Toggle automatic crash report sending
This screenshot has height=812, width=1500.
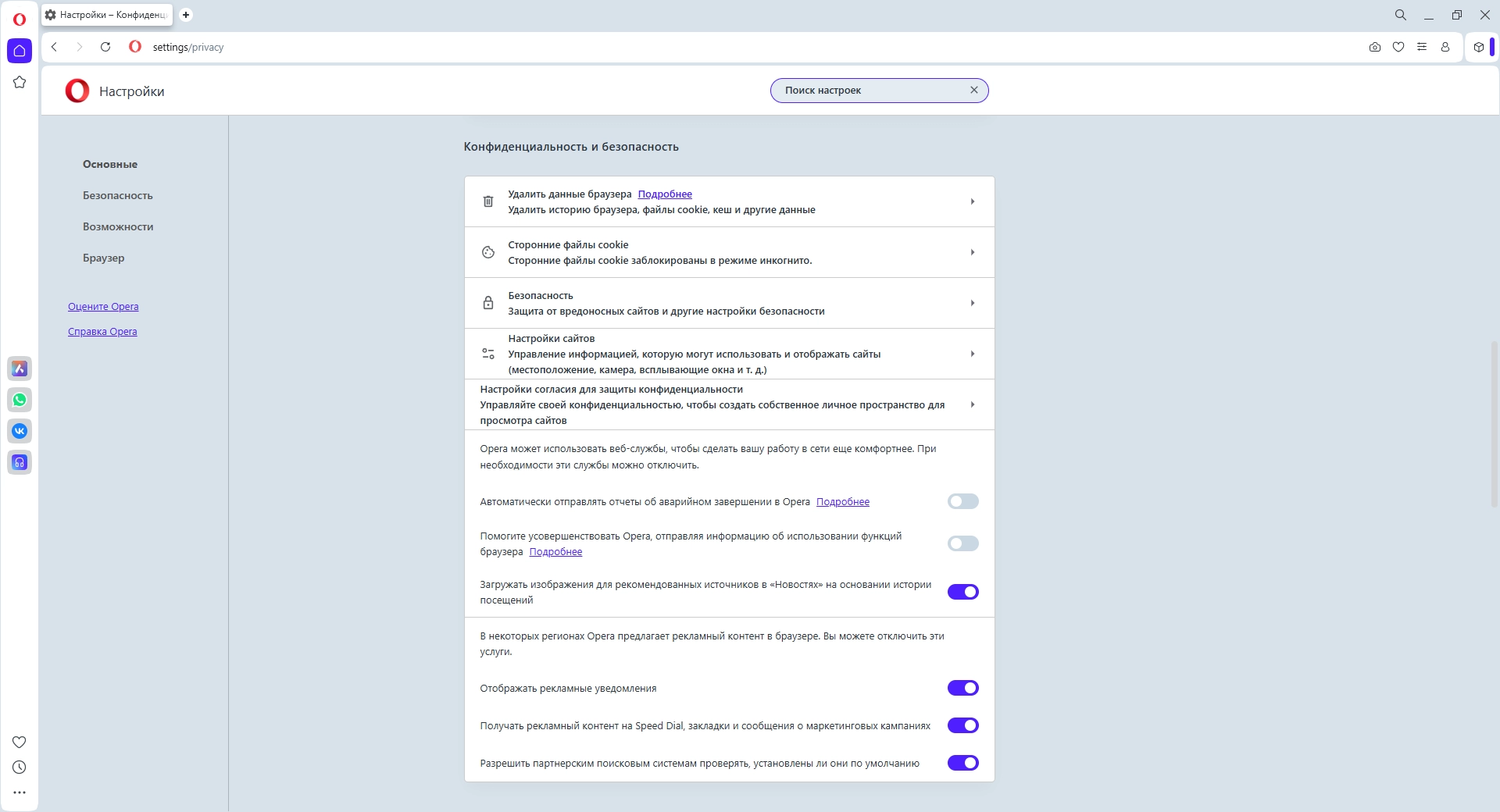pyautogui.click(x=963, y=501)
